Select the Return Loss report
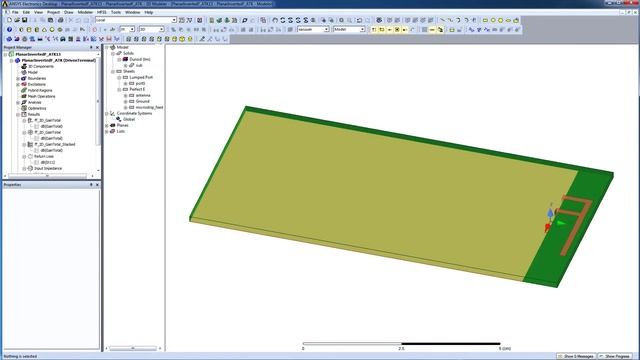Image resolution: width=640 pixels, height=360 pixels. [44, 156]
